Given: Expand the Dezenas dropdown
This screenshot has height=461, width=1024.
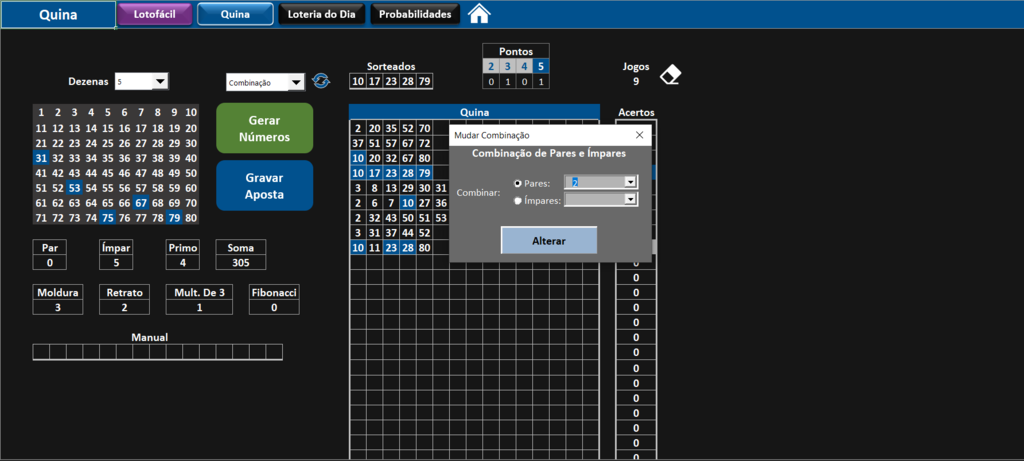Looking at the screenshot, I should 160,82.
